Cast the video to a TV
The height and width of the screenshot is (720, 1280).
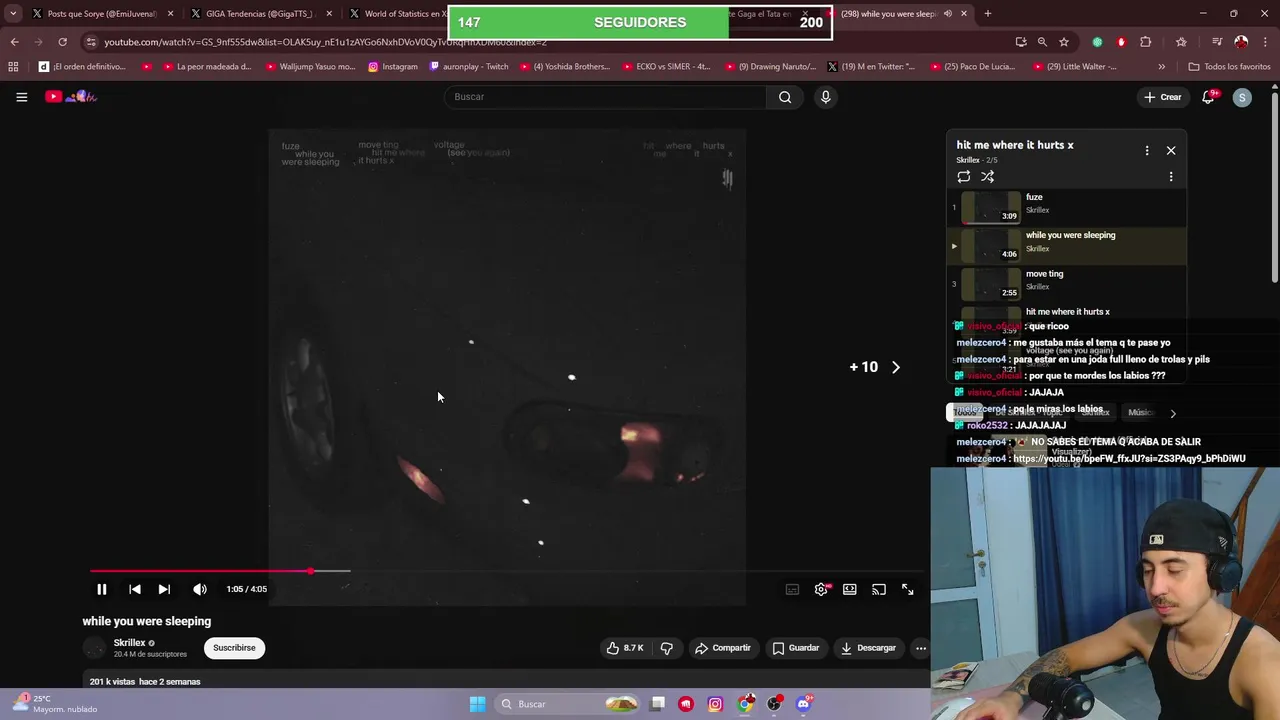(x=879, y=589)
